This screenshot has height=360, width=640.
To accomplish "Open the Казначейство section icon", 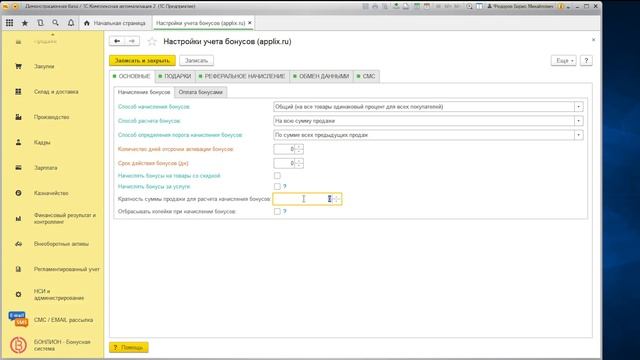I will (x=18, y=193).
